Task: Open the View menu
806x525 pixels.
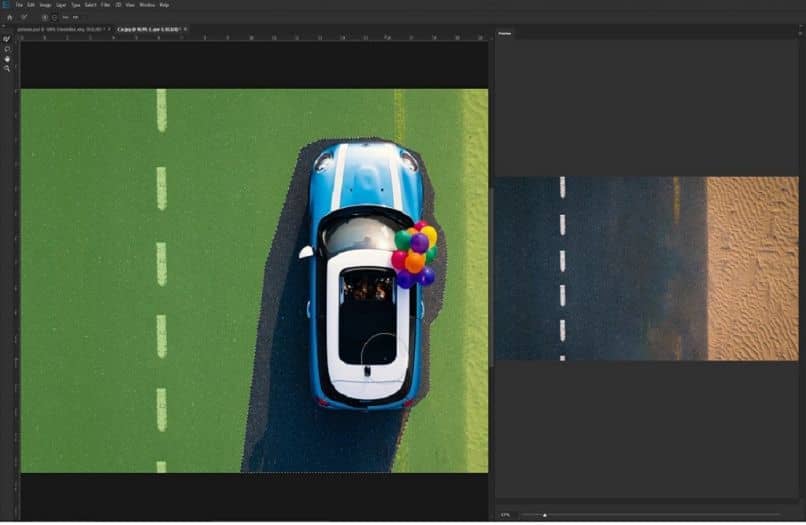Action: [130, 5]
